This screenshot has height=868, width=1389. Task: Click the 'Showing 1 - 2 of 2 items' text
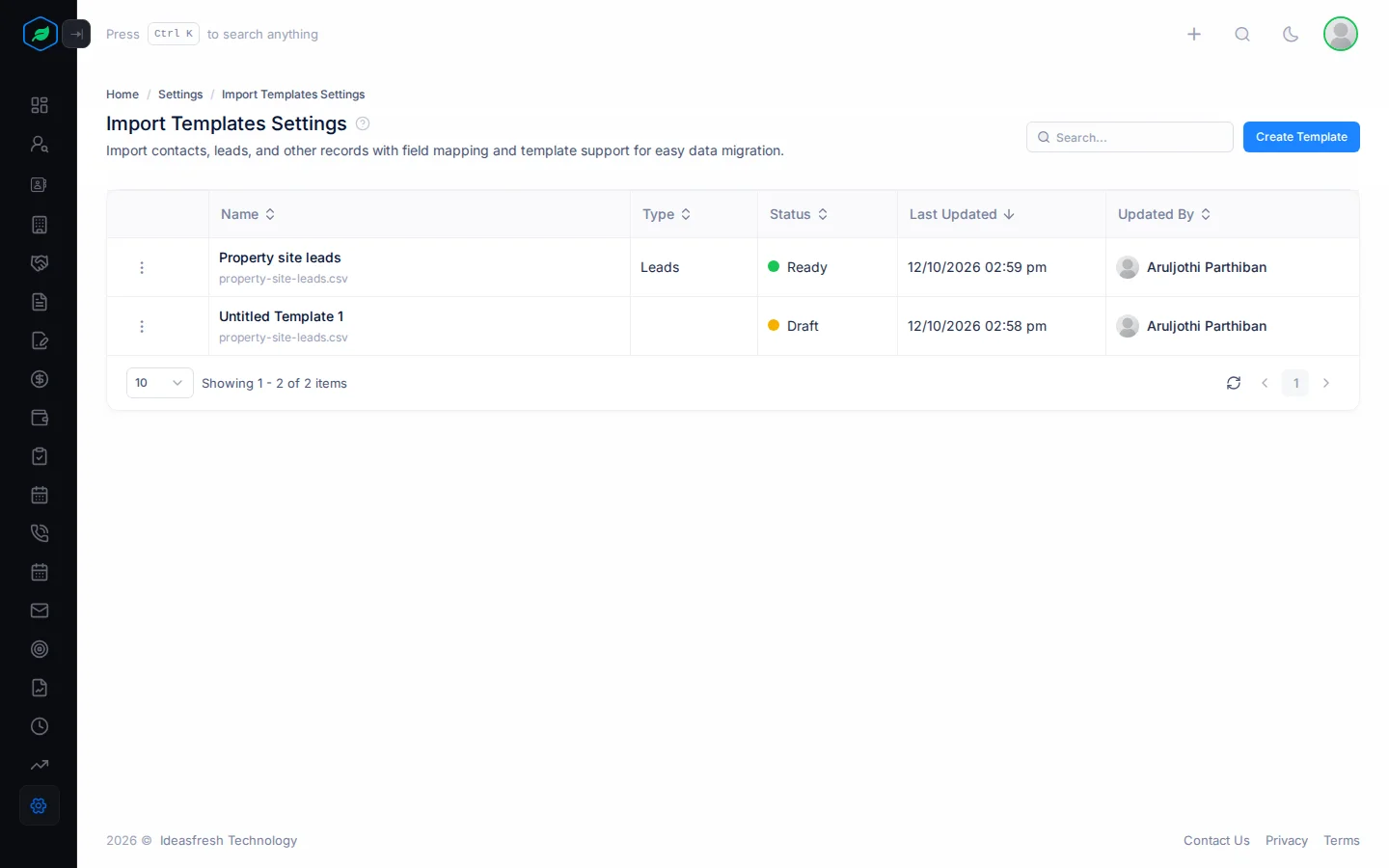point(274,383)
